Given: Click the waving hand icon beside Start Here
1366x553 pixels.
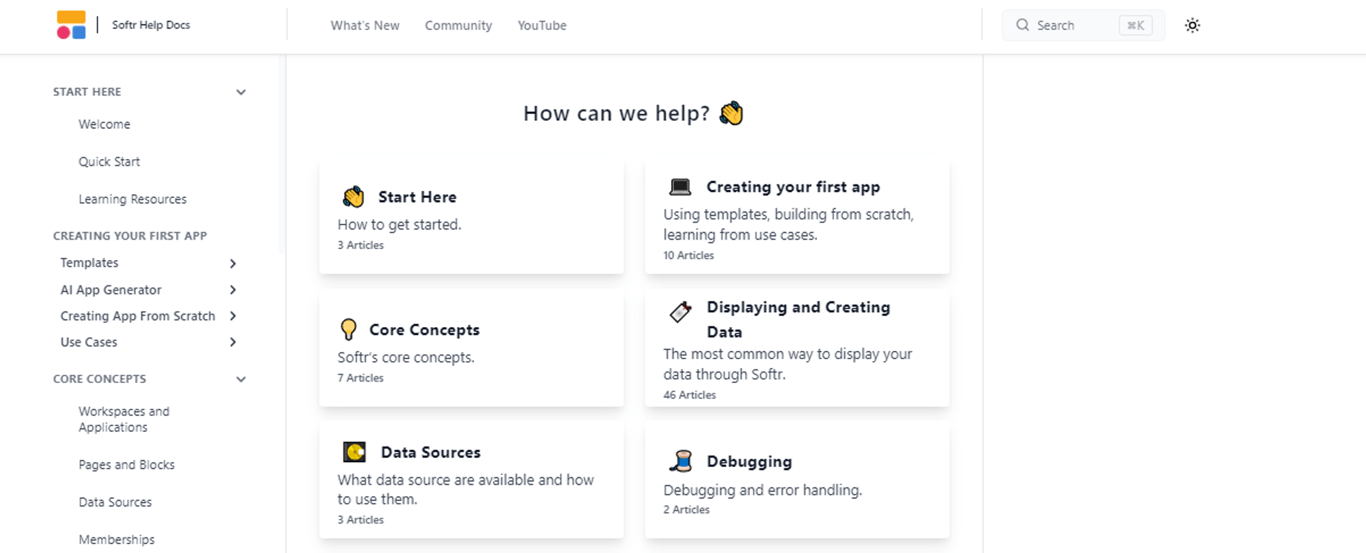Looking at the screenshot, I should [353, 196].
